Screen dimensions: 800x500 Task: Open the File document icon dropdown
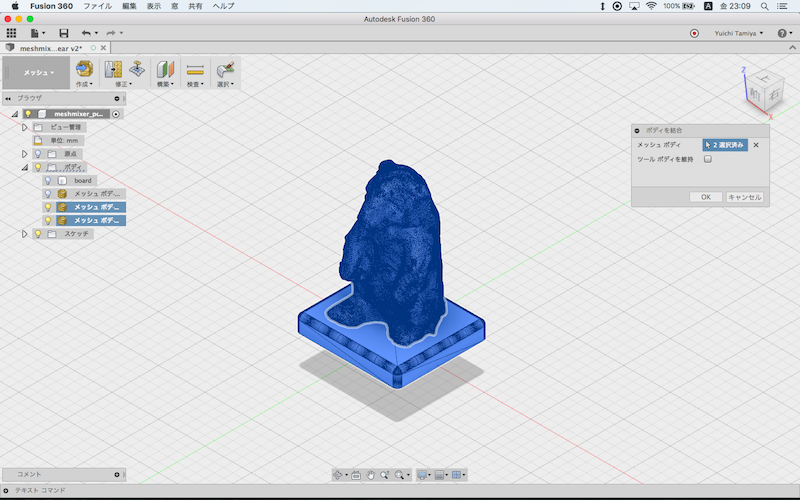pos(37,33)
